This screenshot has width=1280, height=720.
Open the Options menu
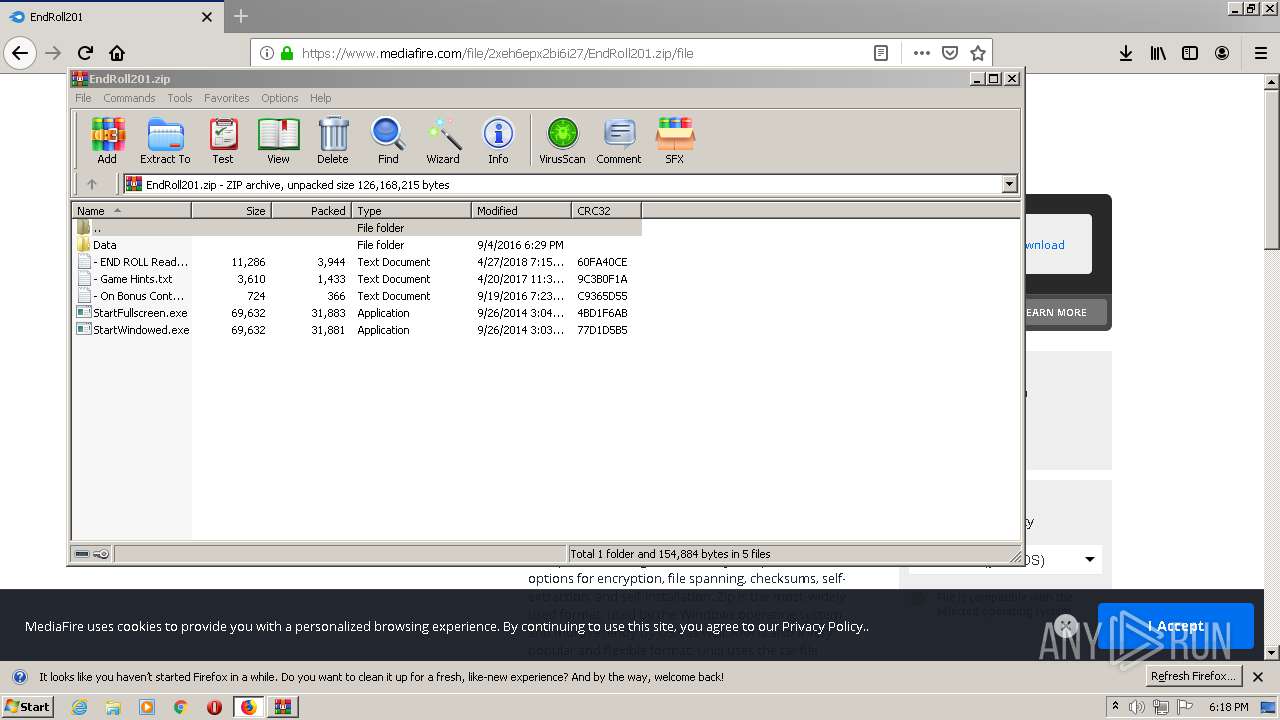pos(280,98)
